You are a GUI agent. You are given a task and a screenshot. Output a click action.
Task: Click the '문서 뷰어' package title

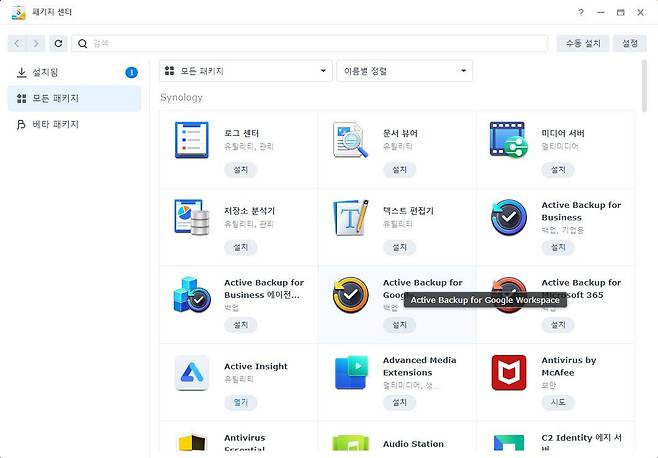point(400,133)
